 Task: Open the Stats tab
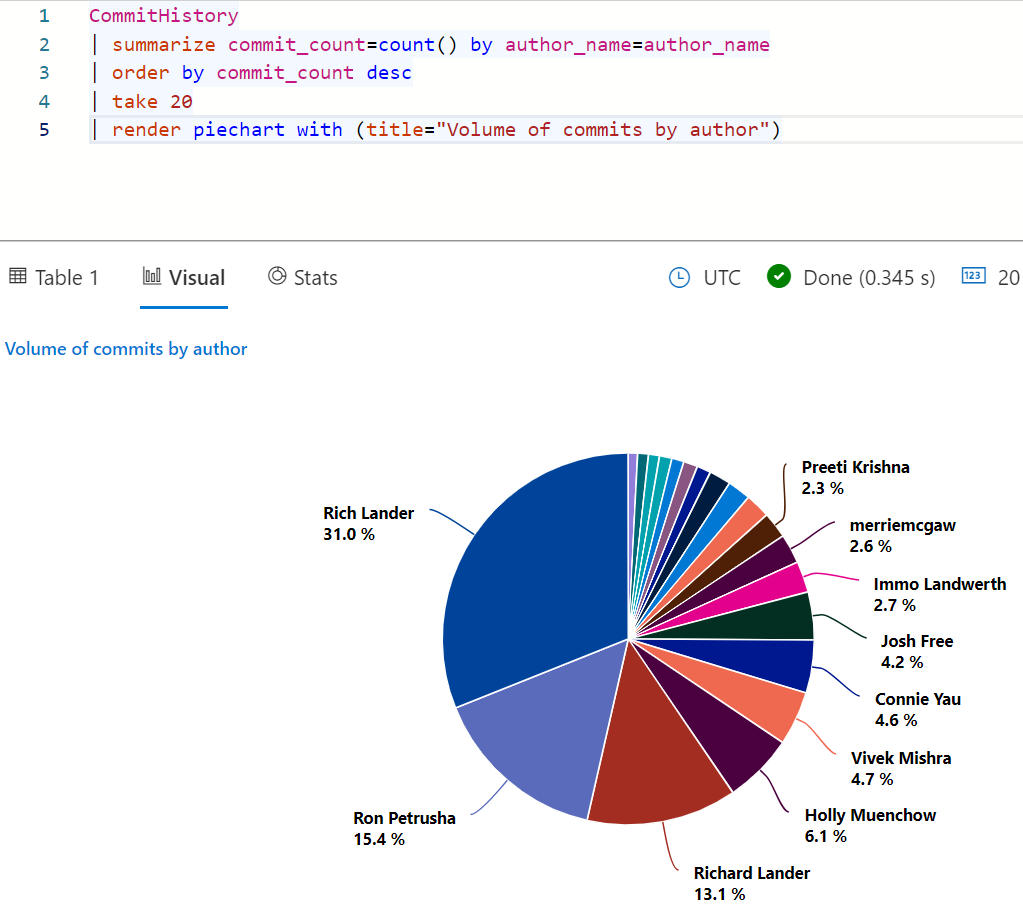pos(313,277)
